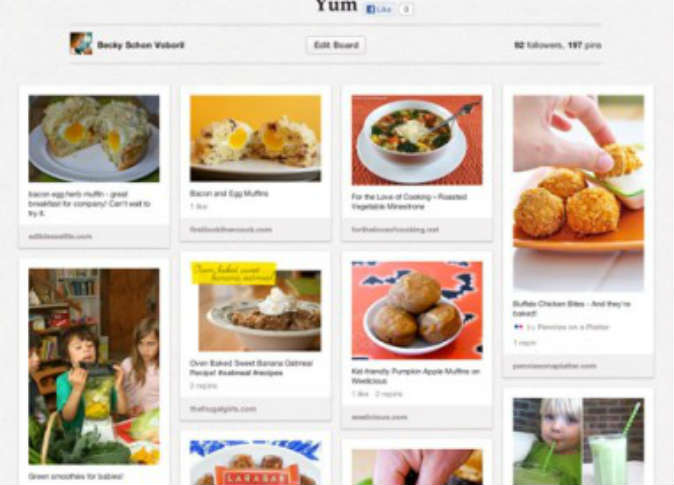Open Buffalo Chicken Bites pin image
The height and width of the screenshot is (485, 674).
[579, 193]
